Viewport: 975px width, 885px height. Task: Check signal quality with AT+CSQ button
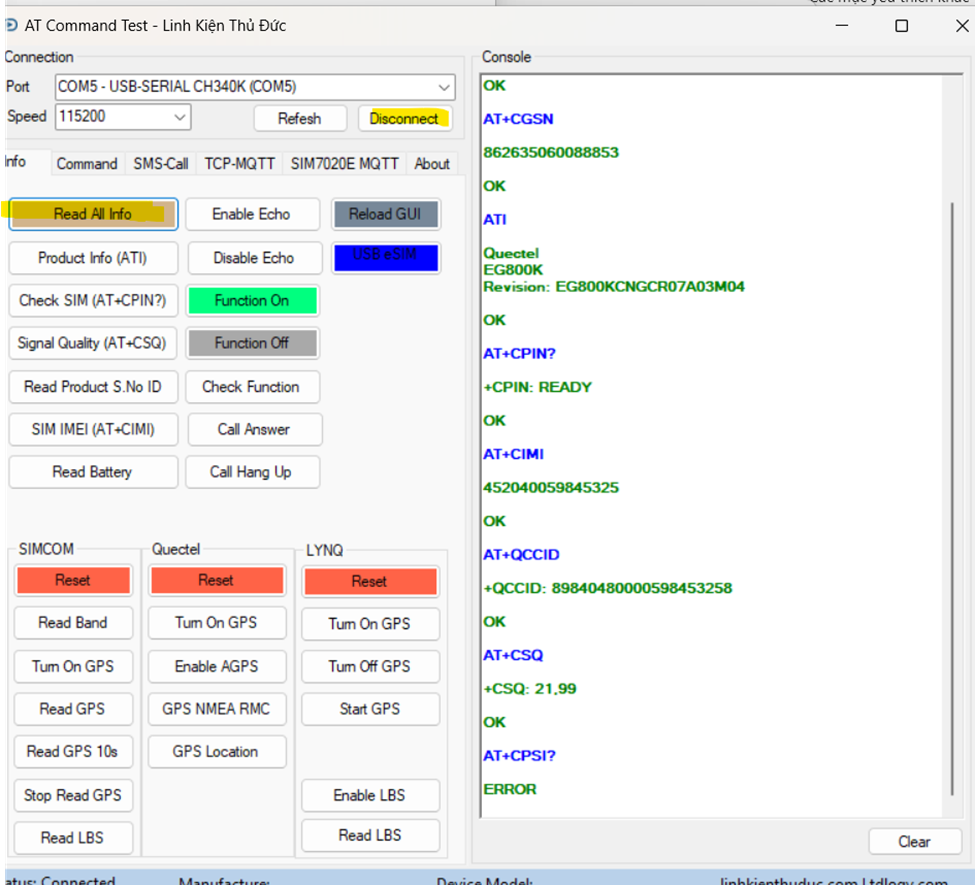pos(93,343)
